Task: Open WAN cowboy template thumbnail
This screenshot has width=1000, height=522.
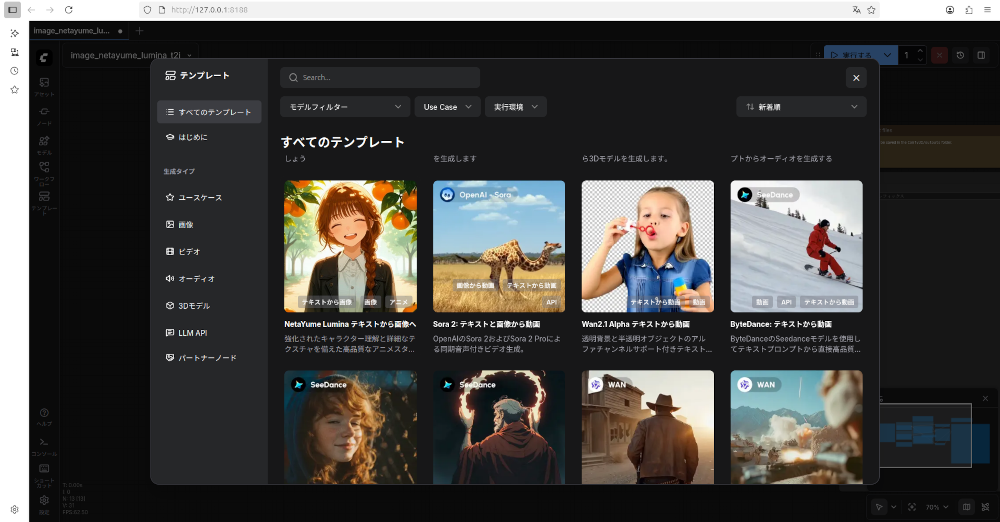Action: (x=647, y=427)
